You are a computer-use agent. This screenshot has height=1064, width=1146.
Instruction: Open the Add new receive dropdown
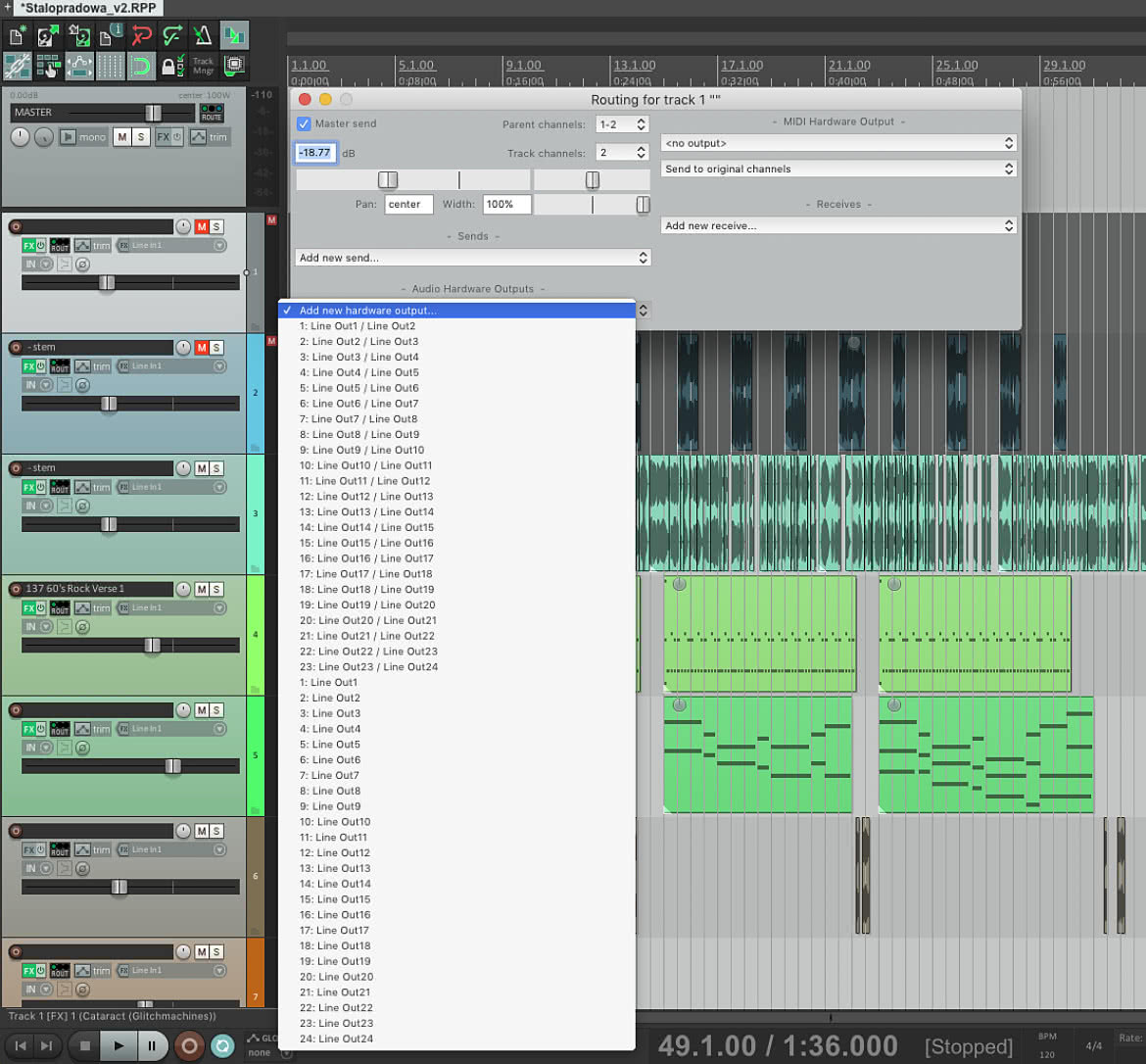[838, 225]
